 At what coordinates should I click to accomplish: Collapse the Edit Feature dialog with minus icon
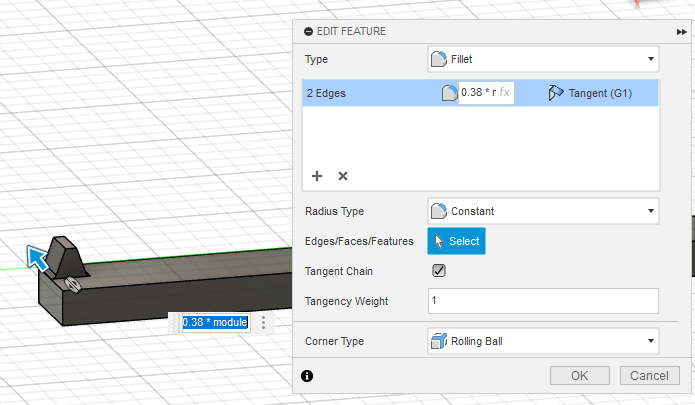308,31
